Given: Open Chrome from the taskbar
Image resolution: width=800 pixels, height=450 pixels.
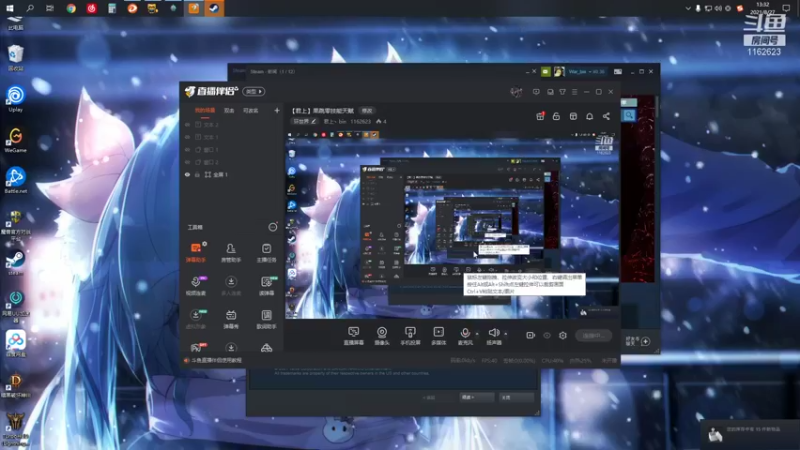Looking at the screenshot, I should pos(71,8).
